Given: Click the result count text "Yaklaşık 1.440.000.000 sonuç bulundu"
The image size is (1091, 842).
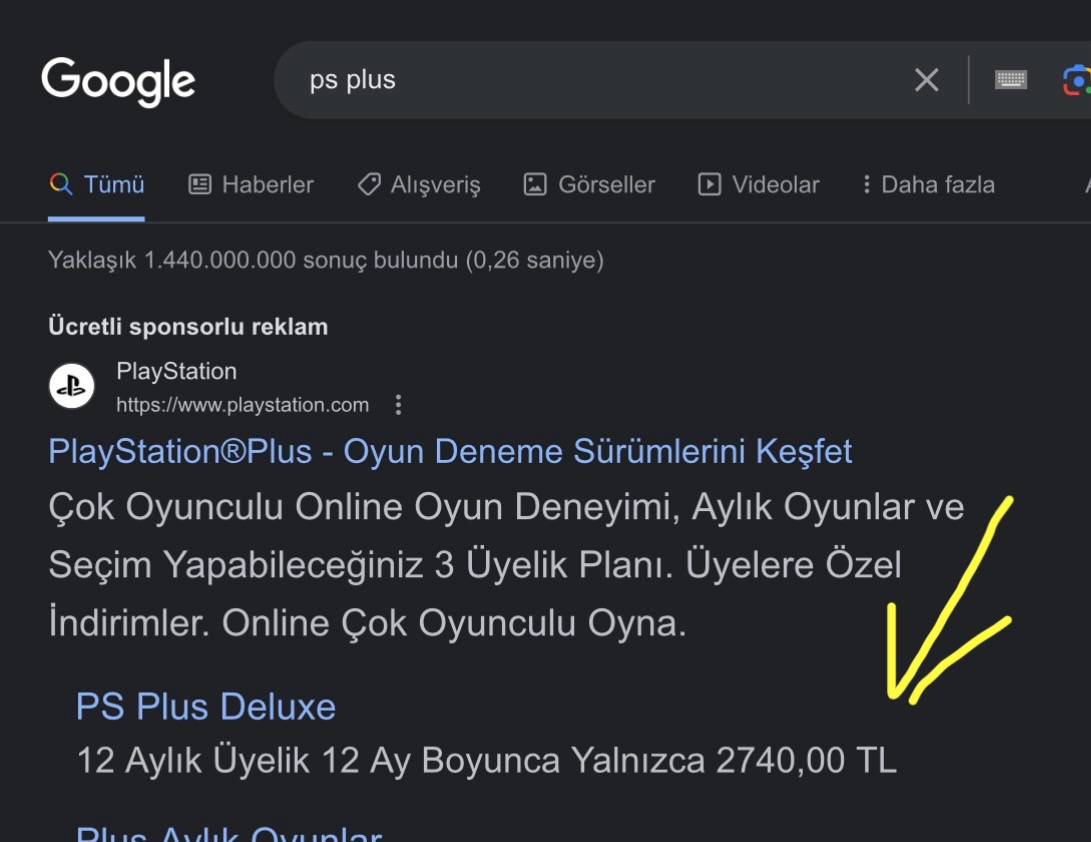Looking at the screenshot, I should click(x=253, y=260).
